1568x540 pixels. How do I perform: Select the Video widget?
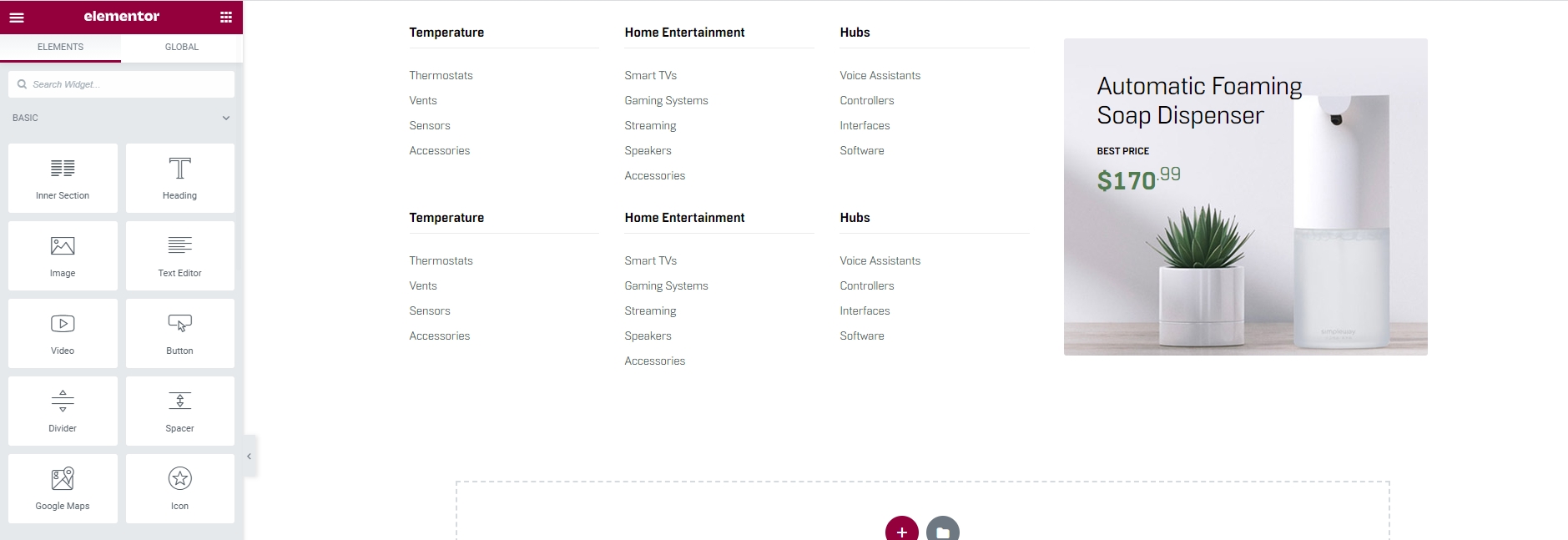point(63,333)
